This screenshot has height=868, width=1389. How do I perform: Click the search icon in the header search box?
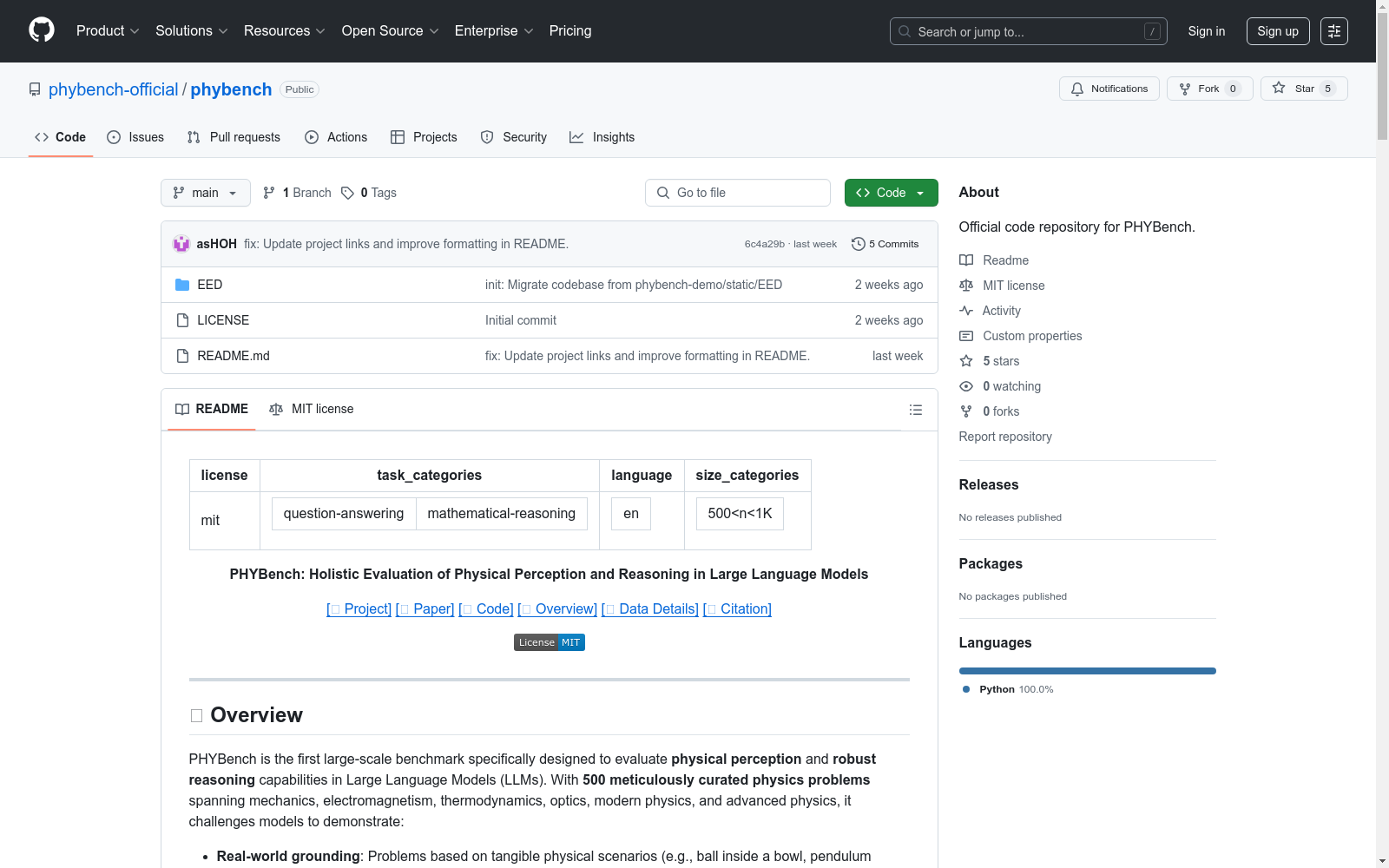point(905,31)
